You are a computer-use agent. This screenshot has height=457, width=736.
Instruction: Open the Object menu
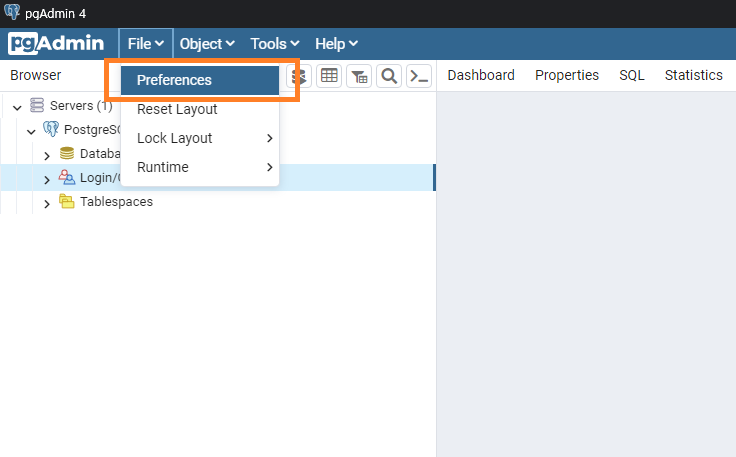pos(207,44)
